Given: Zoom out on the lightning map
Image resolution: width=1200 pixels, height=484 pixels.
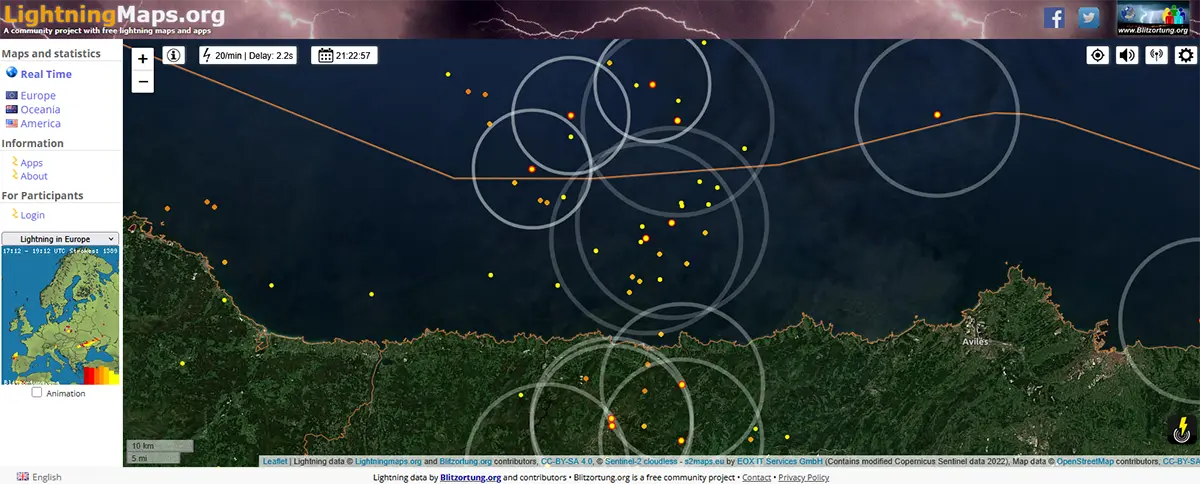Looking at the screenshot, I should click(143, 82).
